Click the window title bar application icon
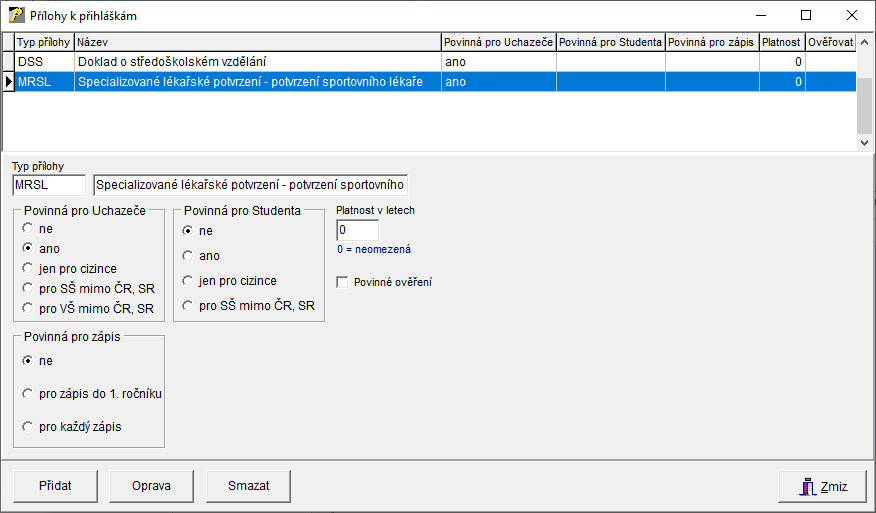 click(x=17, y=16)
